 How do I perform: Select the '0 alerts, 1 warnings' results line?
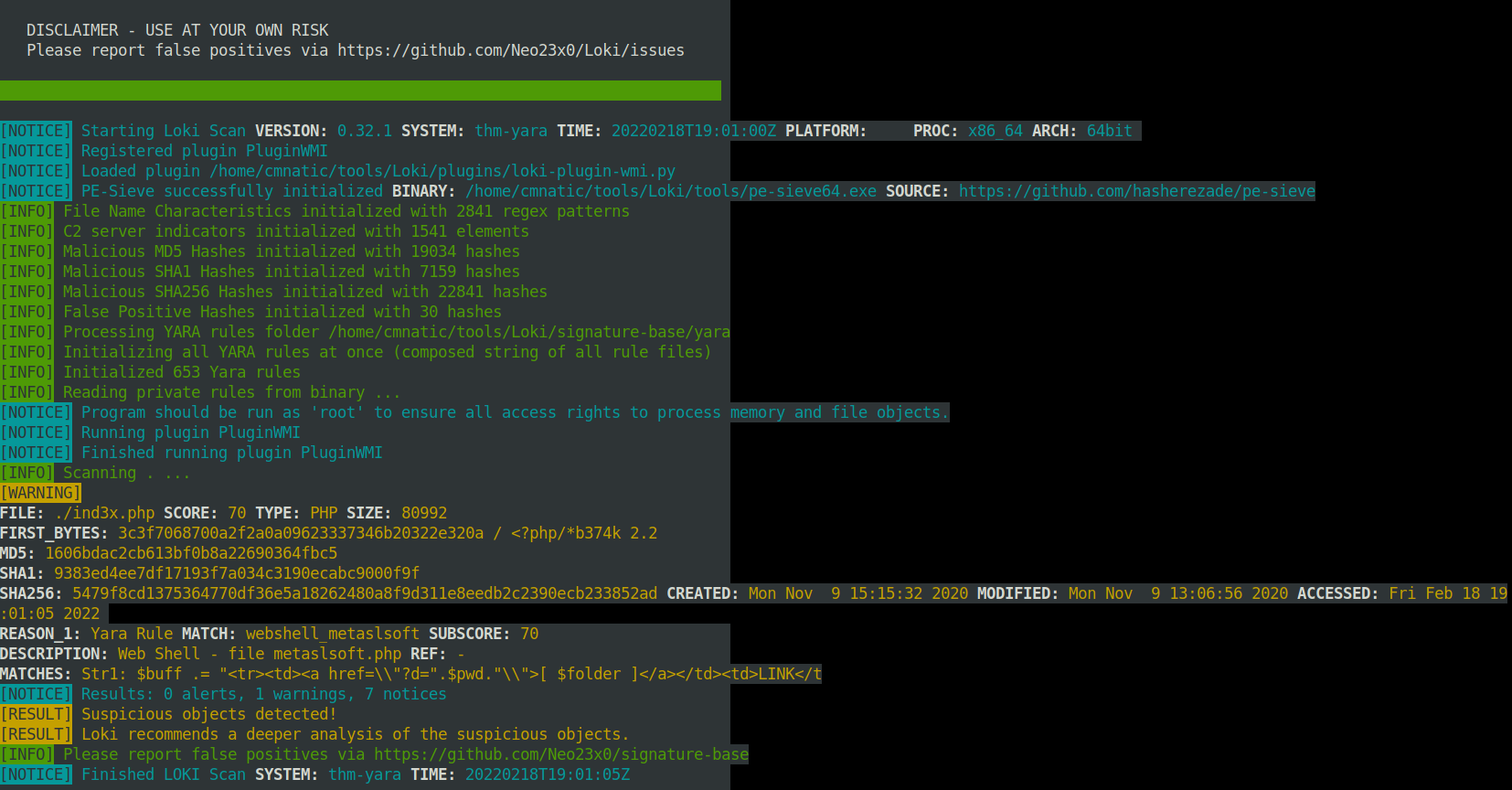tap(263, 694)
